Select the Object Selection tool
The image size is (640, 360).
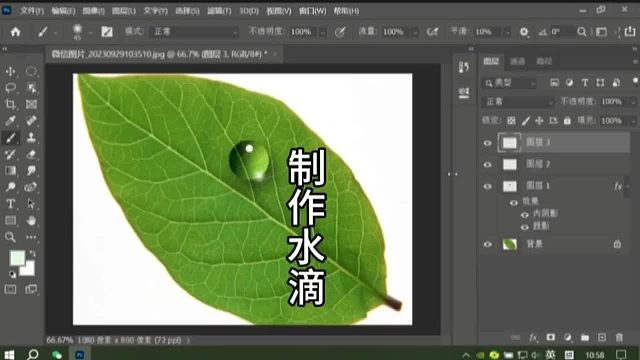[x=31, y=88]
